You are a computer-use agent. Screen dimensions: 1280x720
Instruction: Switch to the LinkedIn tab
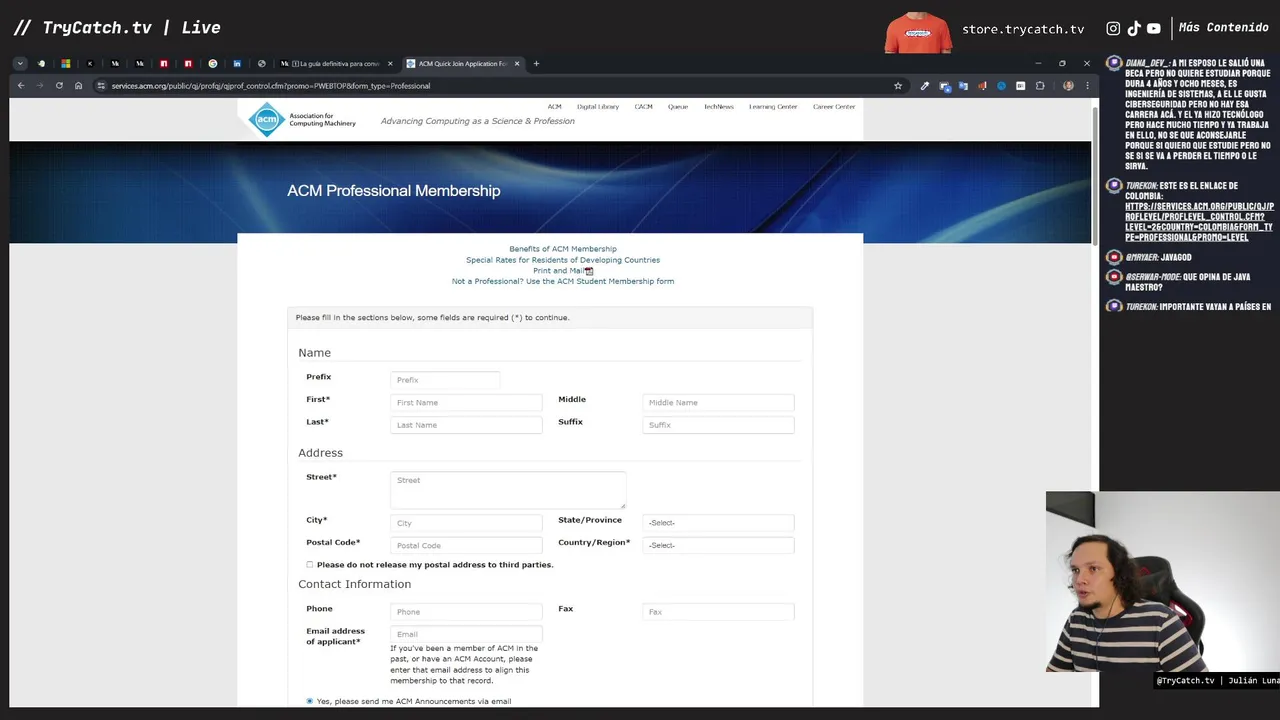coord(237,64)
